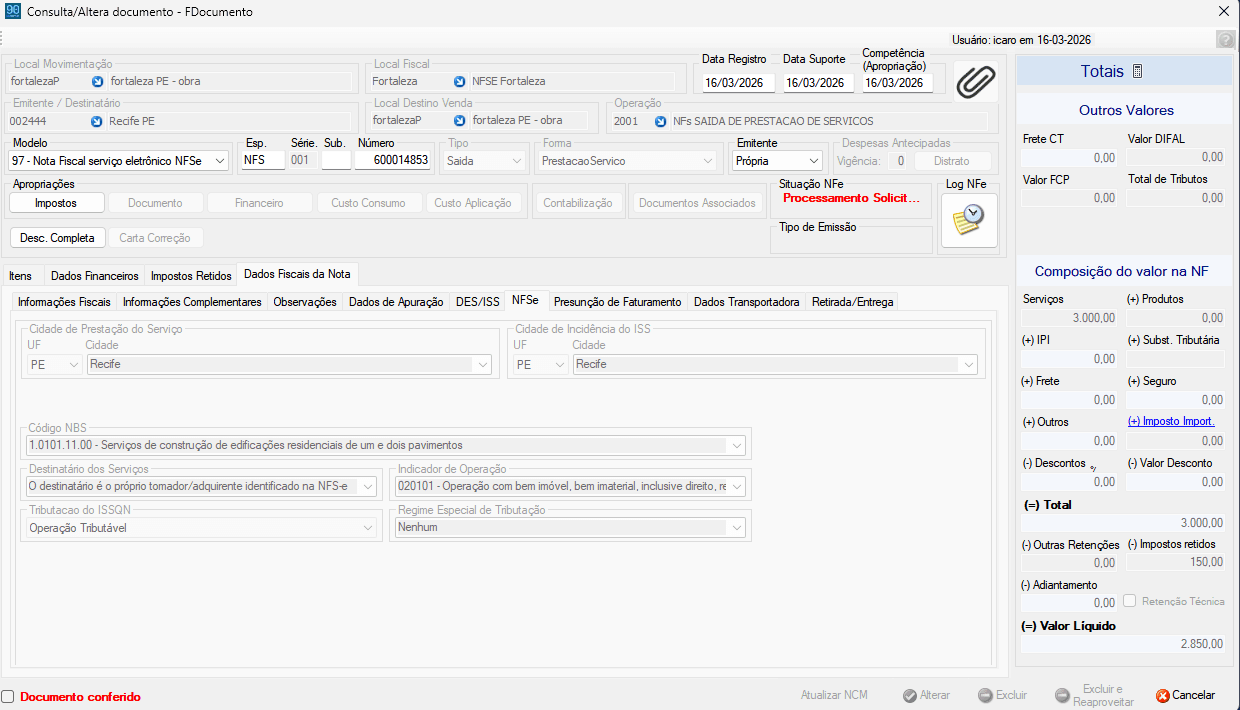Click the Excluir e Reaproveitar button
1240x710 pixels.
[x=1095, y=695]
